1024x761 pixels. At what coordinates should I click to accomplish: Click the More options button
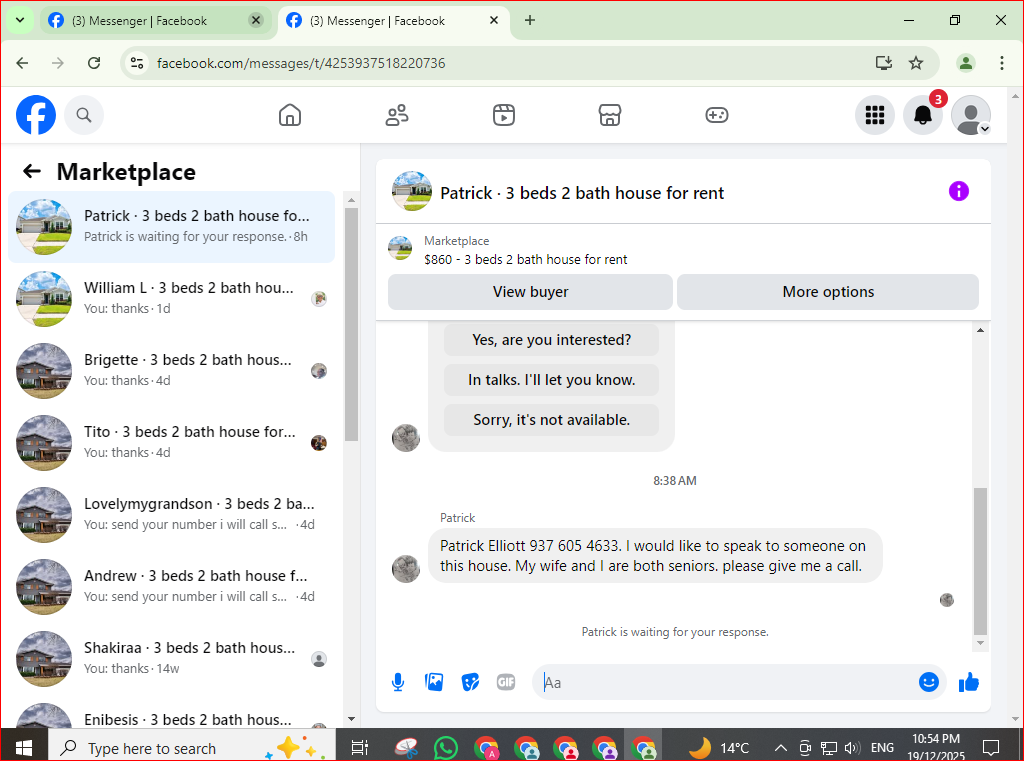coord(828,292)
